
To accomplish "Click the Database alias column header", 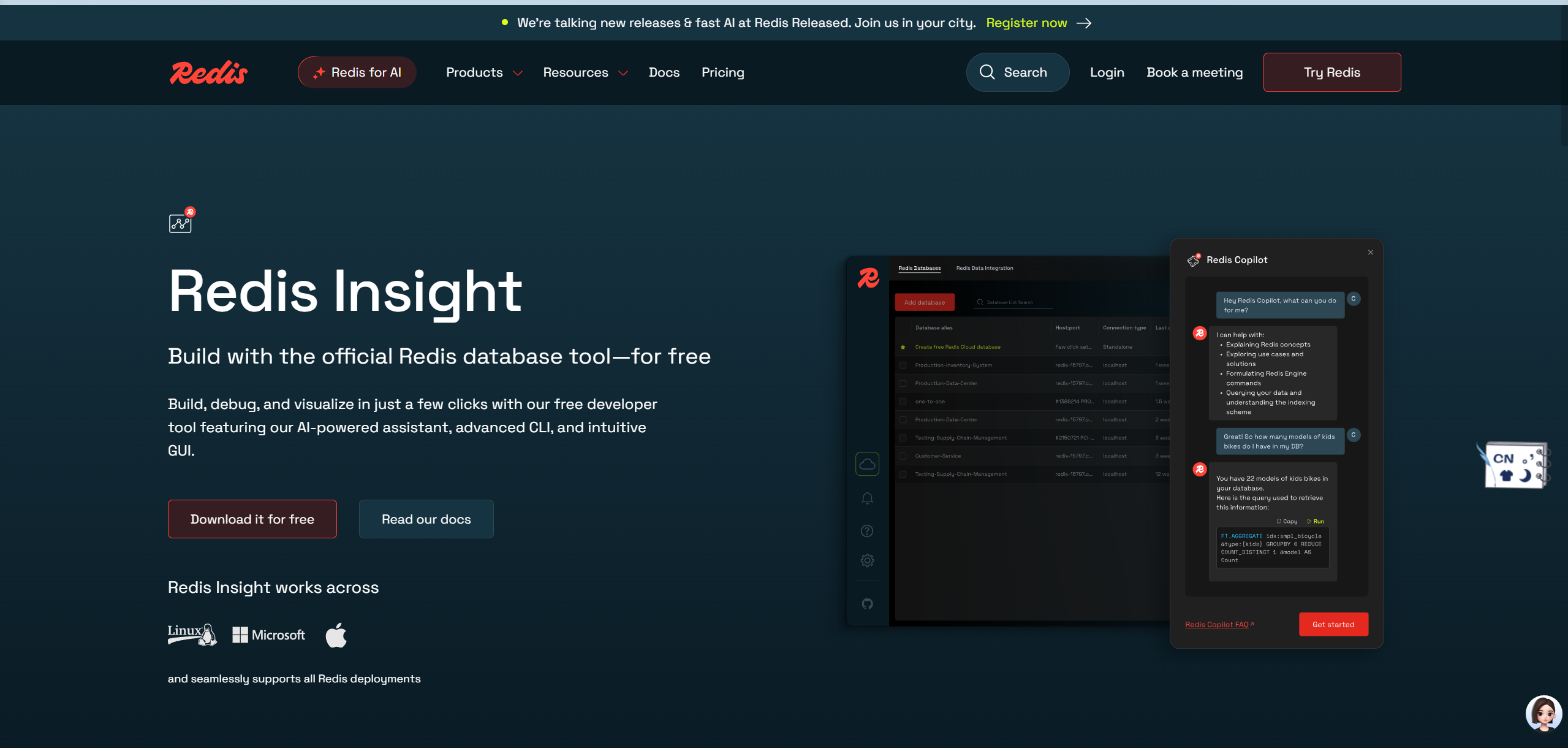I will click(934, 328).
